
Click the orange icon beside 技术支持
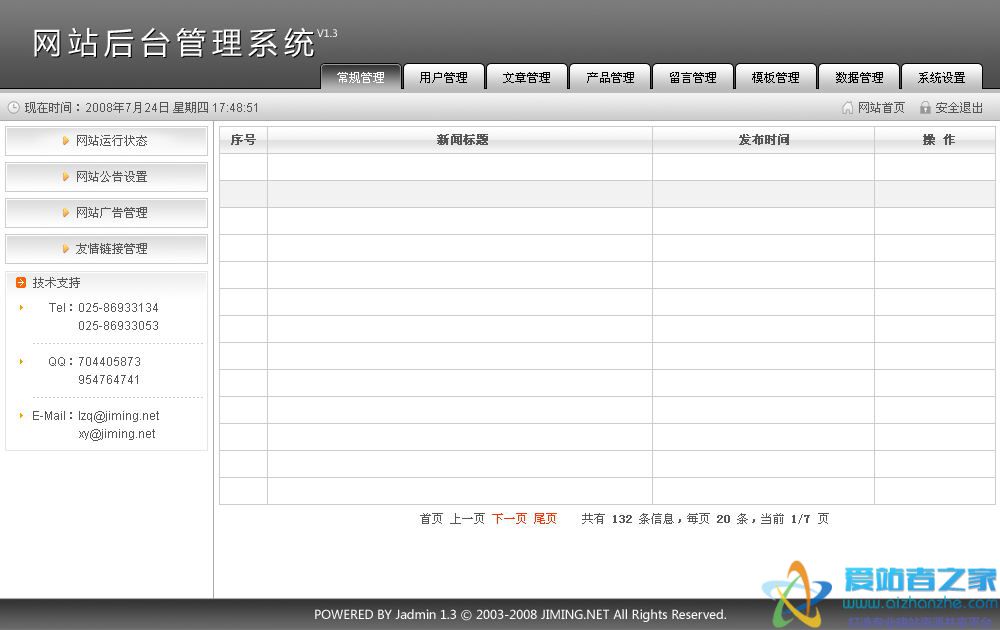pyautogui.click(x=21, y=283)
